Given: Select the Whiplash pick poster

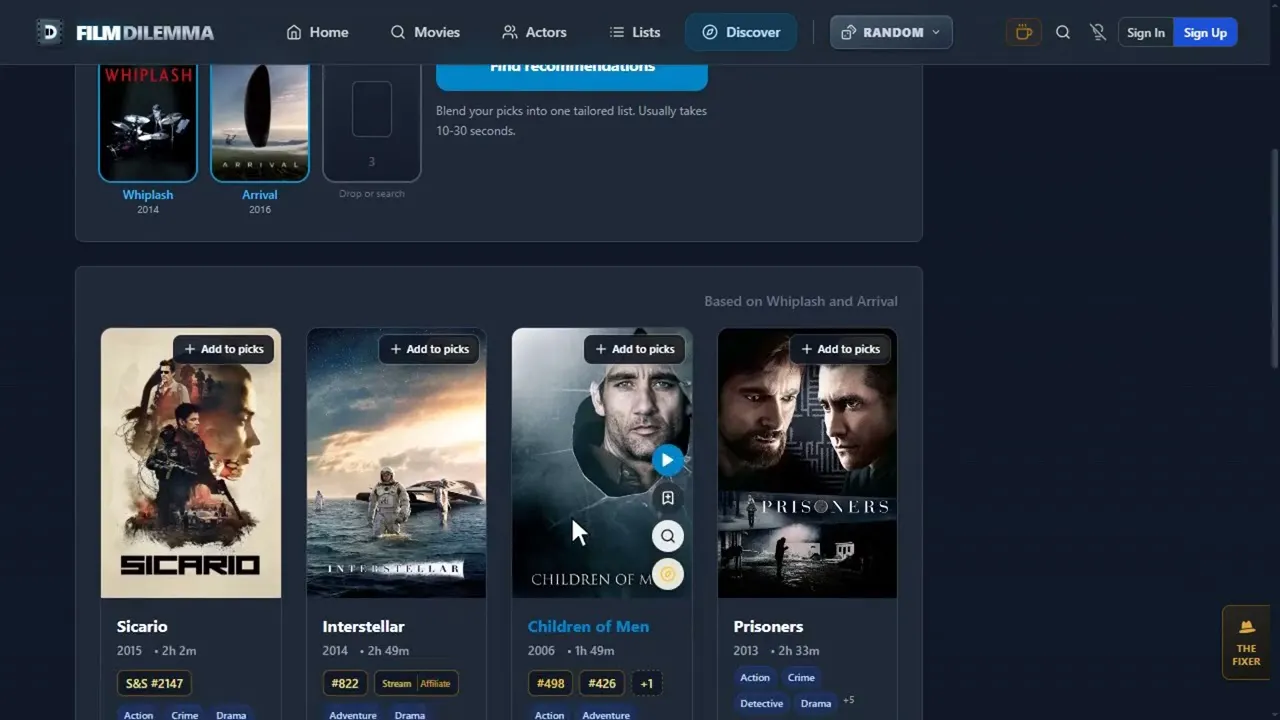Looking at the screenshot, I should click(x=148, y=122).
